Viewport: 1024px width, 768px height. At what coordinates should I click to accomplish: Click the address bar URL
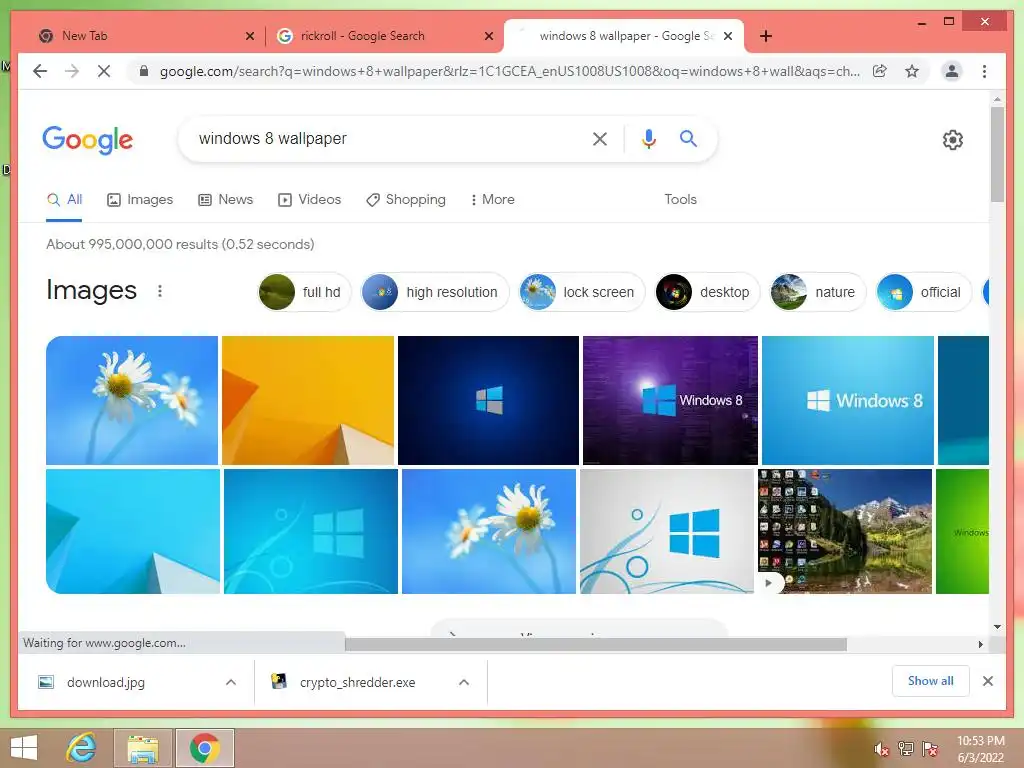(x=509, y=71)
